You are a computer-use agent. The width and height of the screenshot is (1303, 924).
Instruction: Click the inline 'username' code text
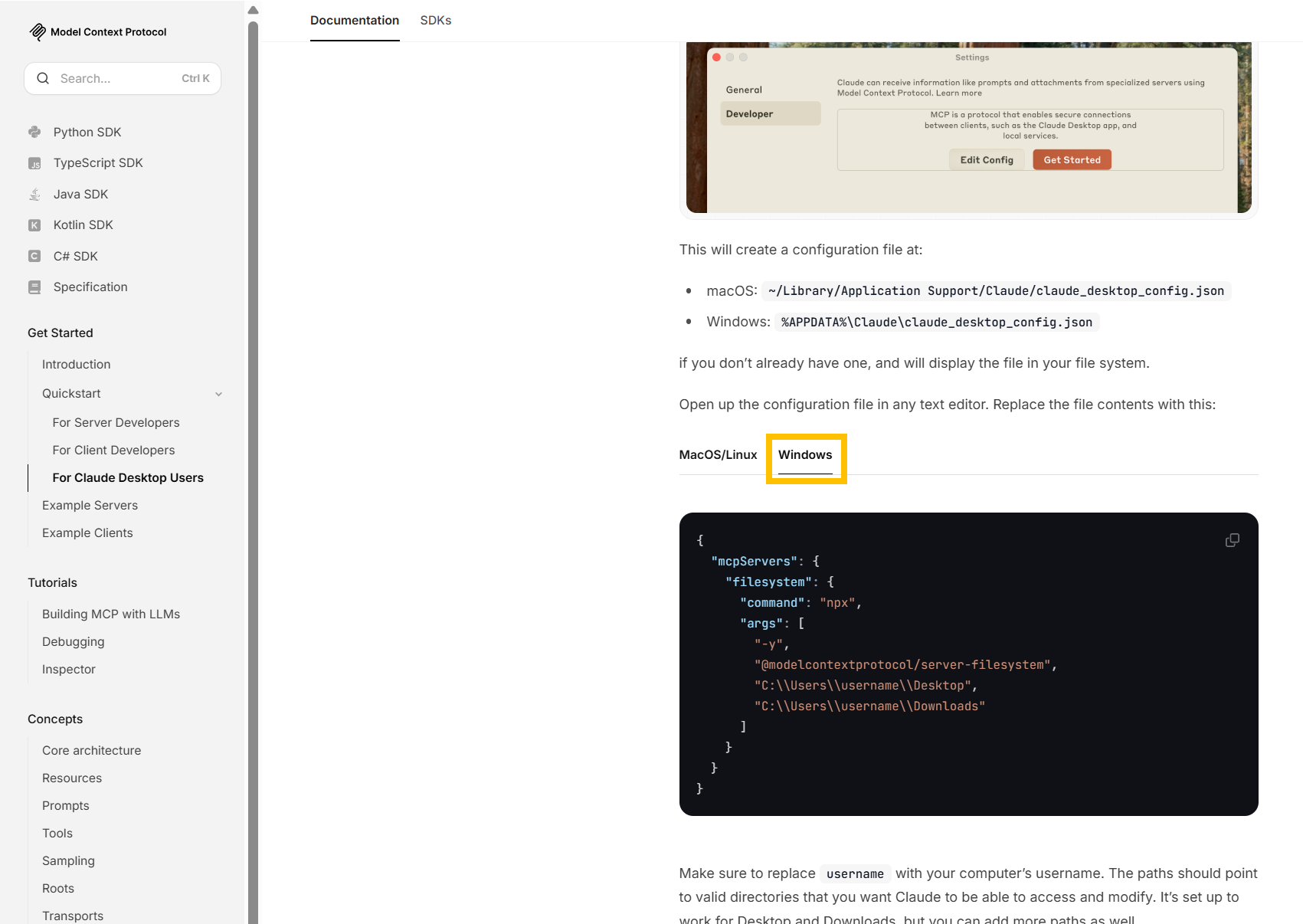tap(855, 874)
